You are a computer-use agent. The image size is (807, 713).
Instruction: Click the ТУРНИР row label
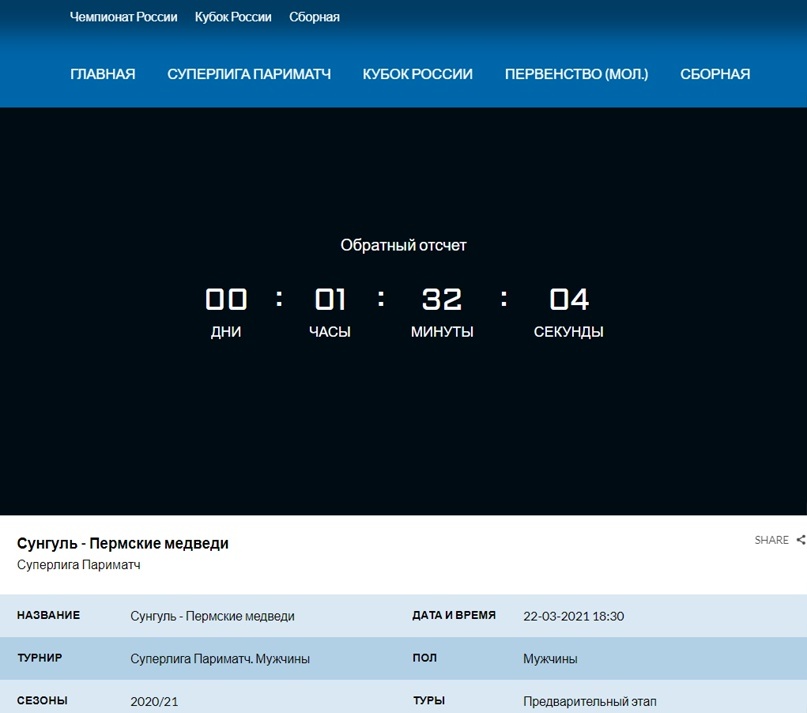pos(40,658)
